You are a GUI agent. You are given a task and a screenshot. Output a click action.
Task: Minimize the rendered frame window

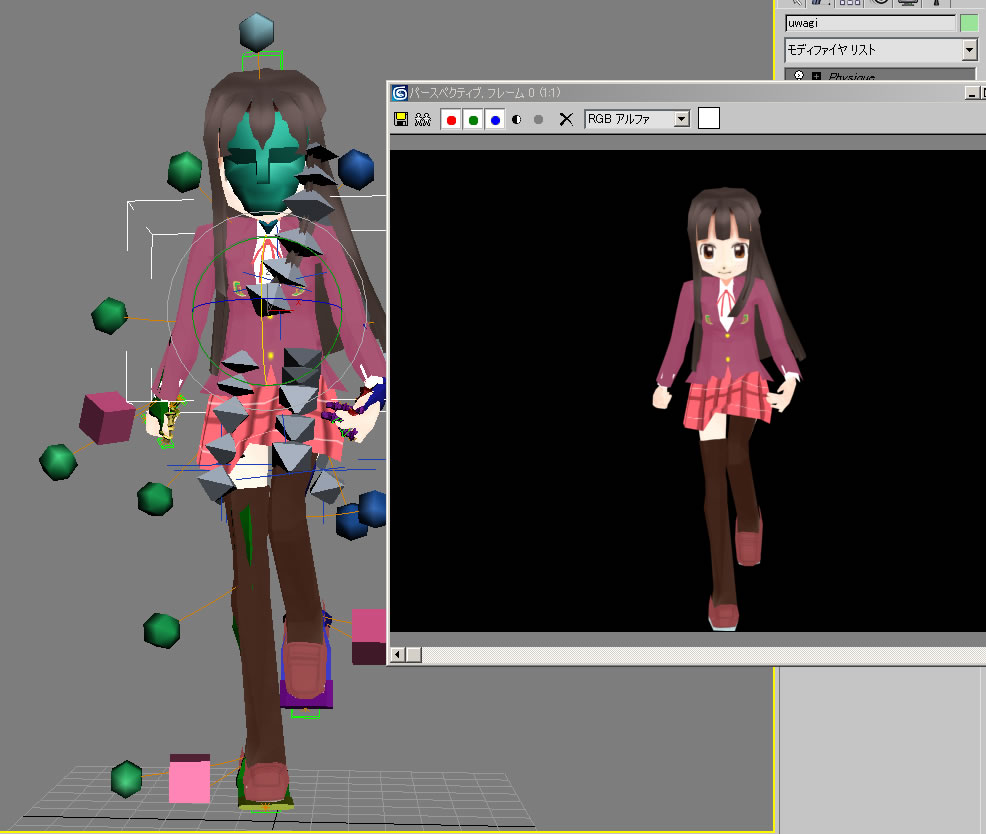pos(970,93)
